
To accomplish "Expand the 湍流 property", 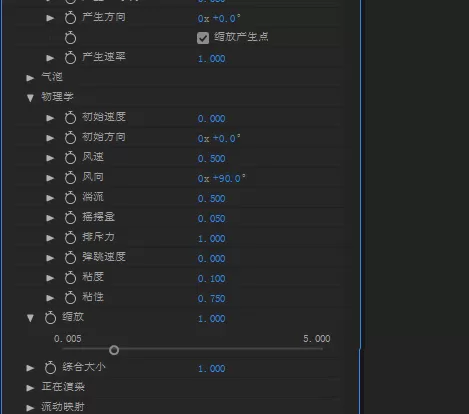I will point(50,198).
